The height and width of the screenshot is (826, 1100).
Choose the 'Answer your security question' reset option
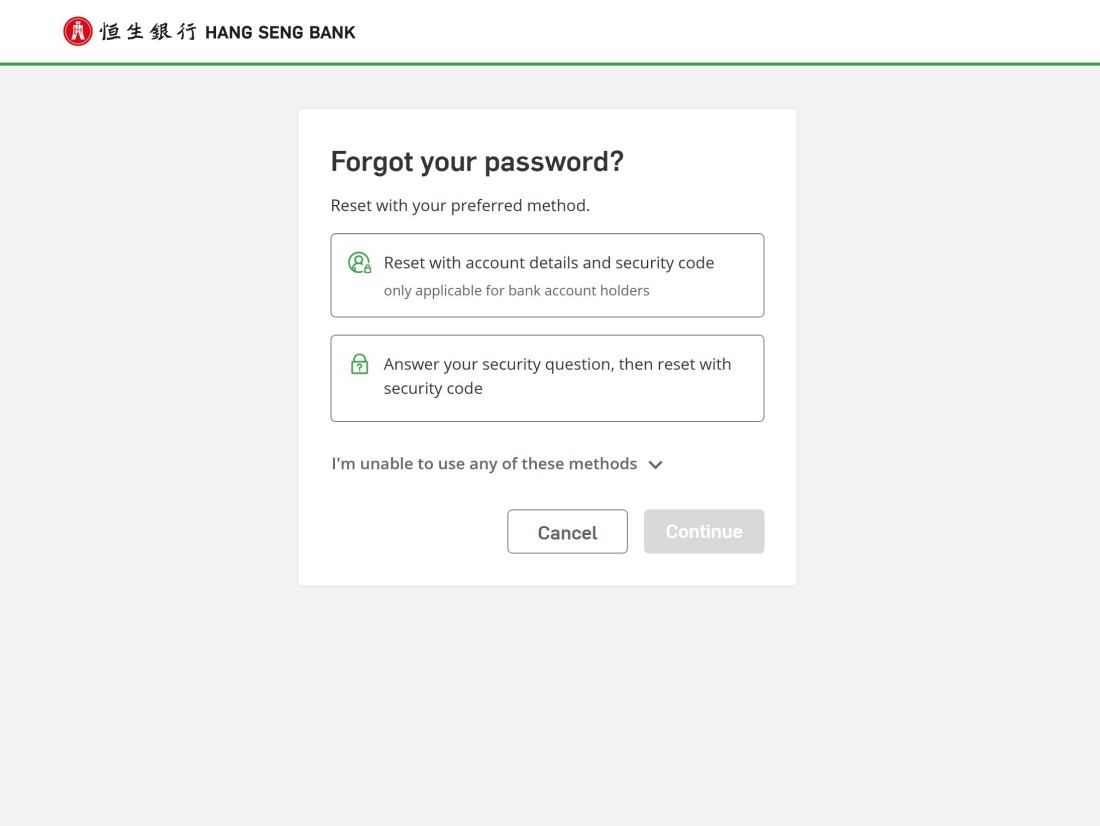point(557,365)
